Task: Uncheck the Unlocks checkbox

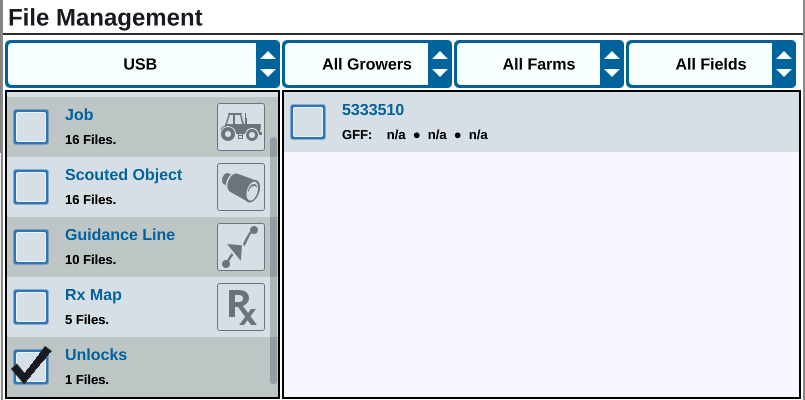Action: coord(32,366)
